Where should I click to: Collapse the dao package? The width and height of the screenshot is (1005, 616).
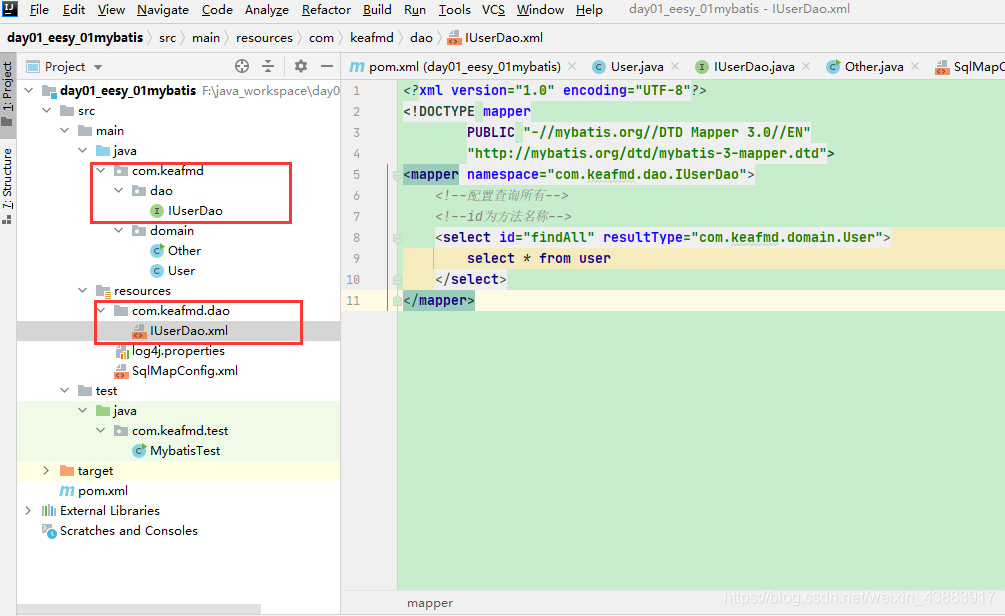point(119,190)
